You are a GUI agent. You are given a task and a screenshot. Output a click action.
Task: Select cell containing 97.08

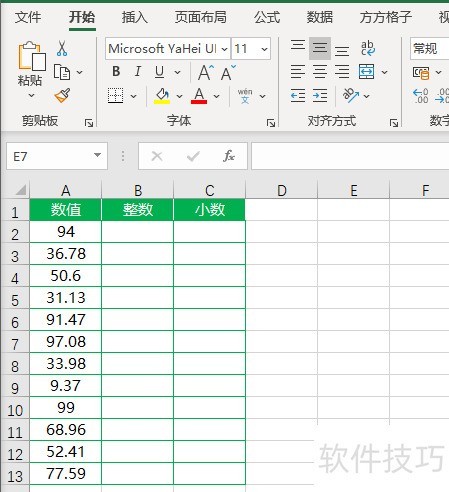click(66, 342)
